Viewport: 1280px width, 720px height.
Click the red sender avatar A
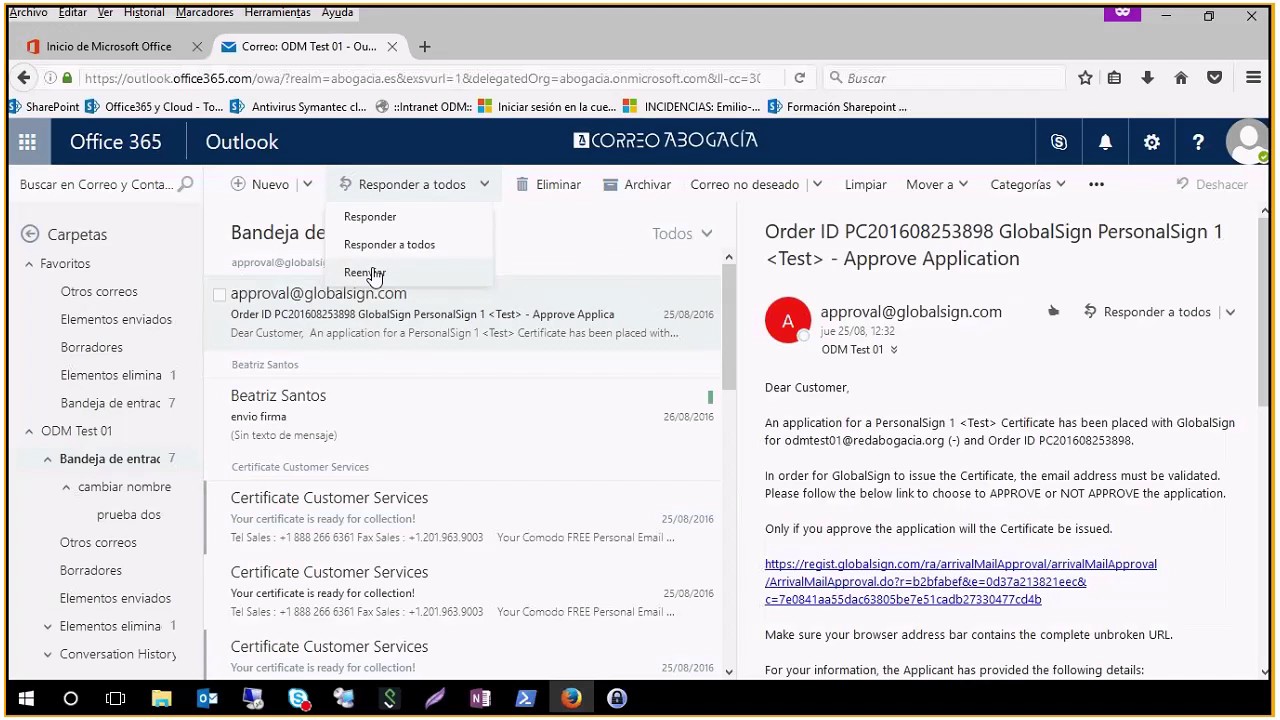click(788, 320)
